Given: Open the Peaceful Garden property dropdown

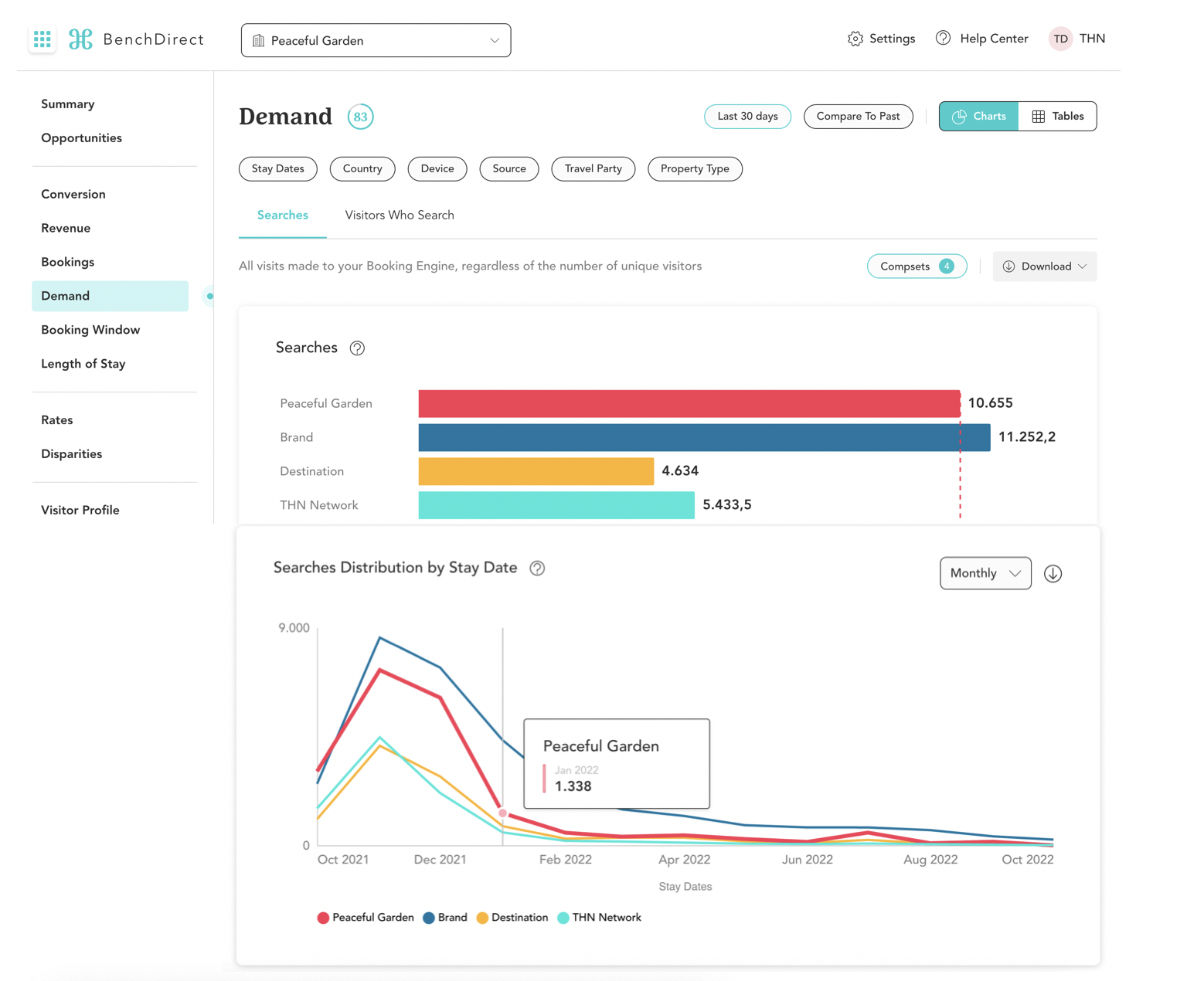Looking at the screenshot, I should coord(376,40).
